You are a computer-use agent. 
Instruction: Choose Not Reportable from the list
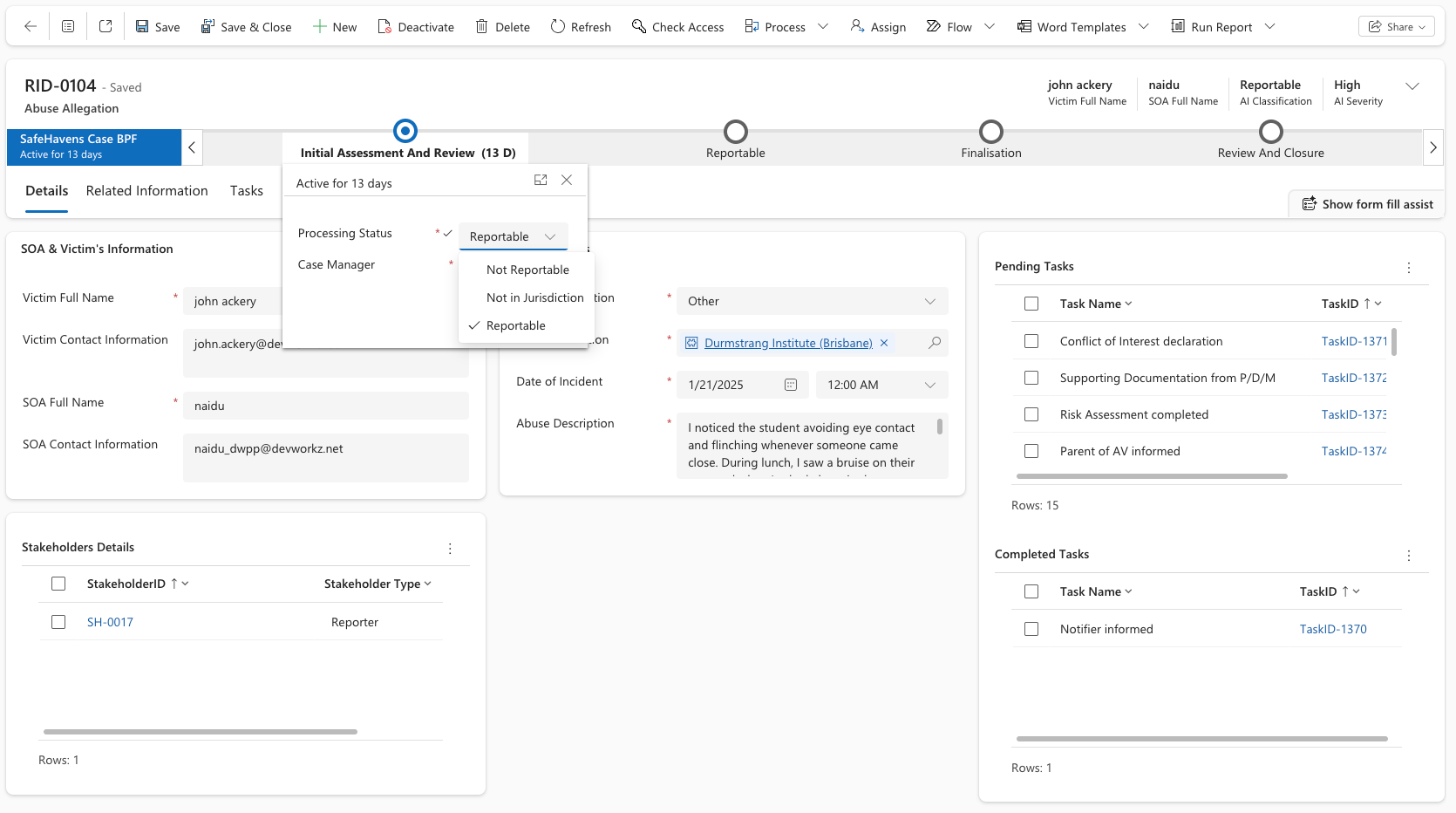(527, 270)
